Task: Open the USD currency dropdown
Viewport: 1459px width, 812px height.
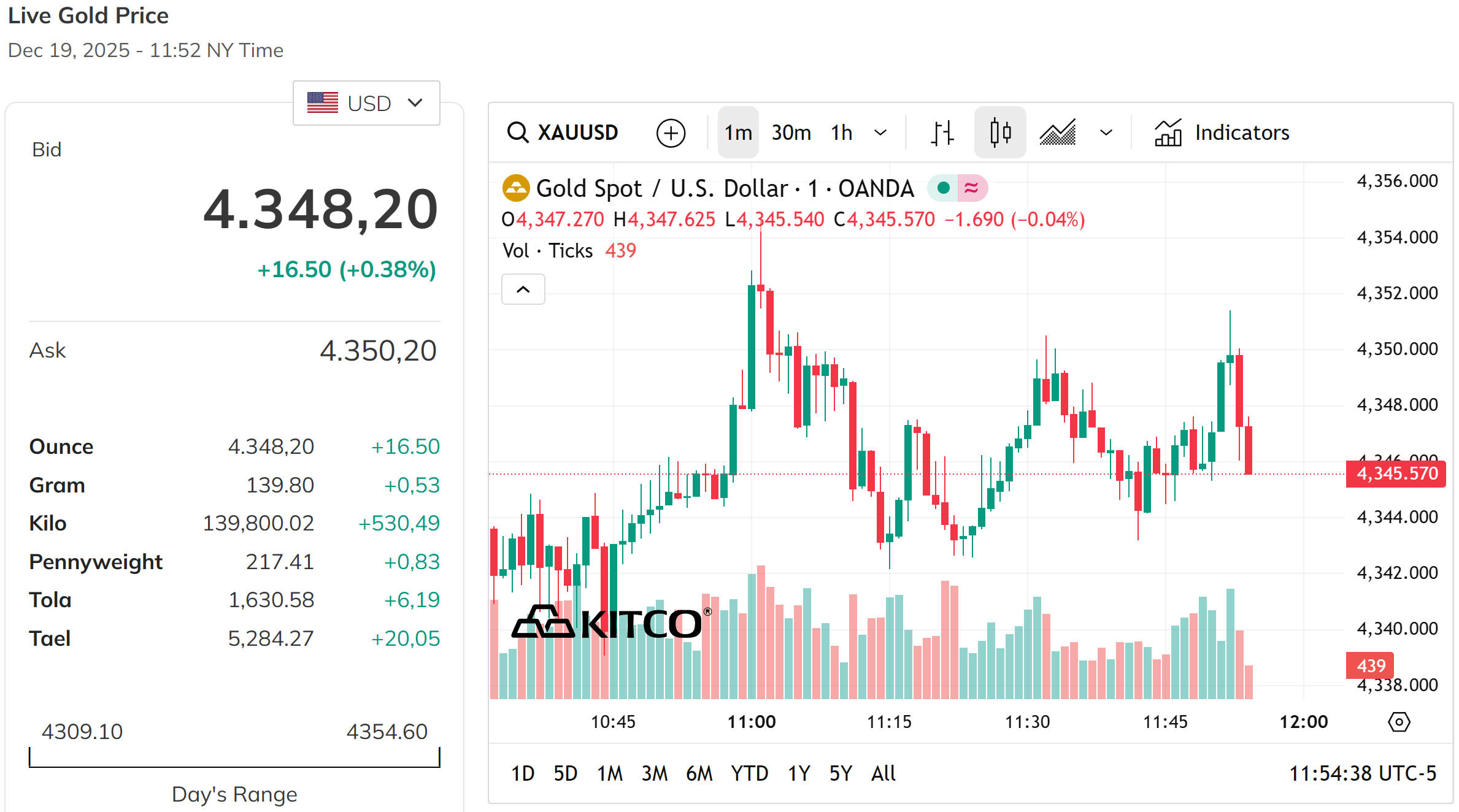Action: click(366, 103)
